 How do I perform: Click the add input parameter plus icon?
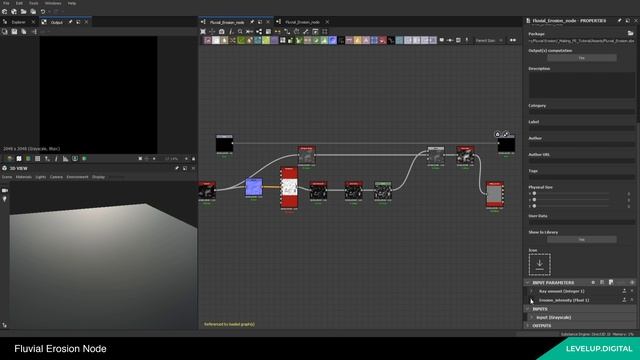632,282
